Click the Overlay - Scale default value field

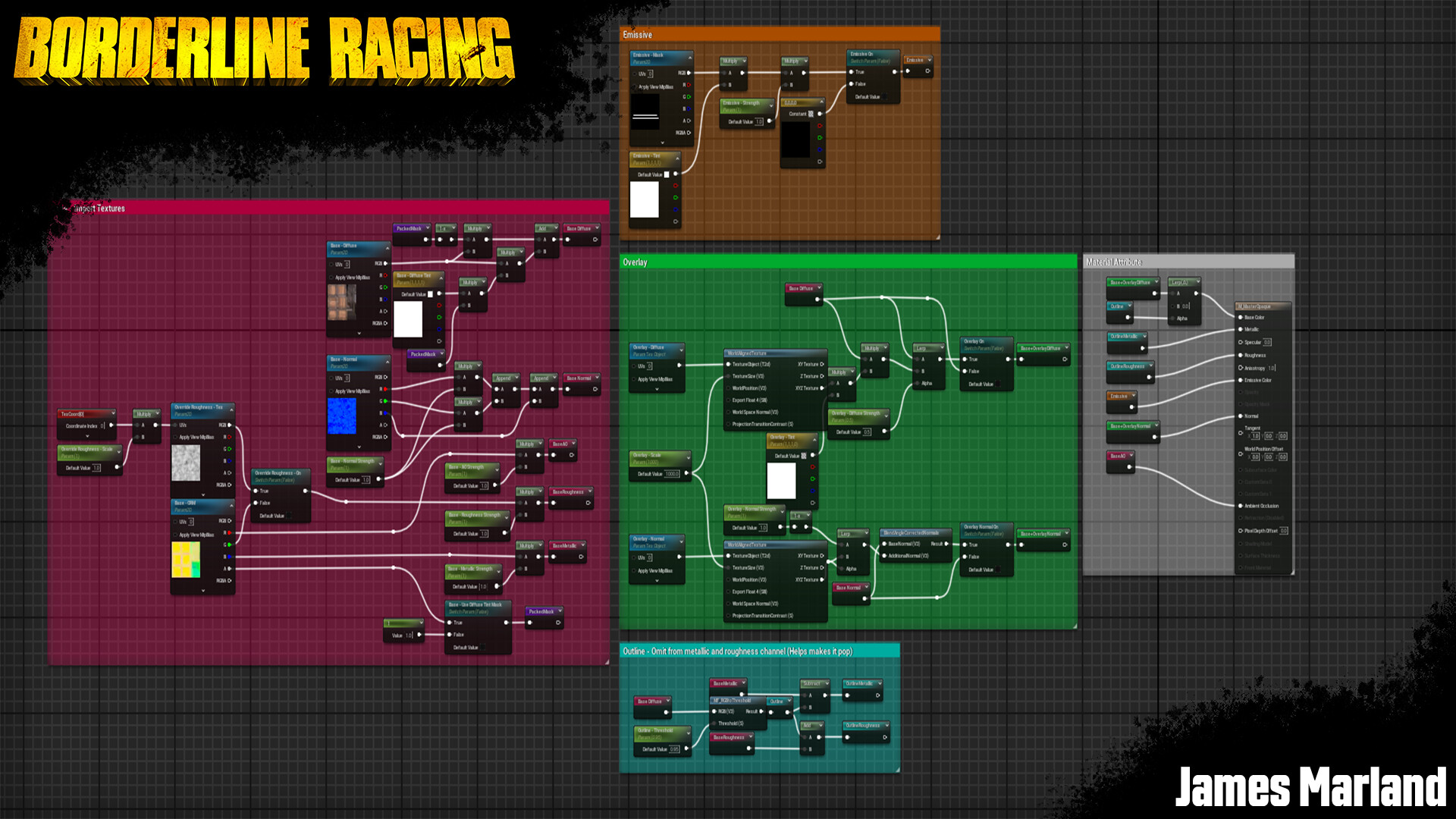672,474
